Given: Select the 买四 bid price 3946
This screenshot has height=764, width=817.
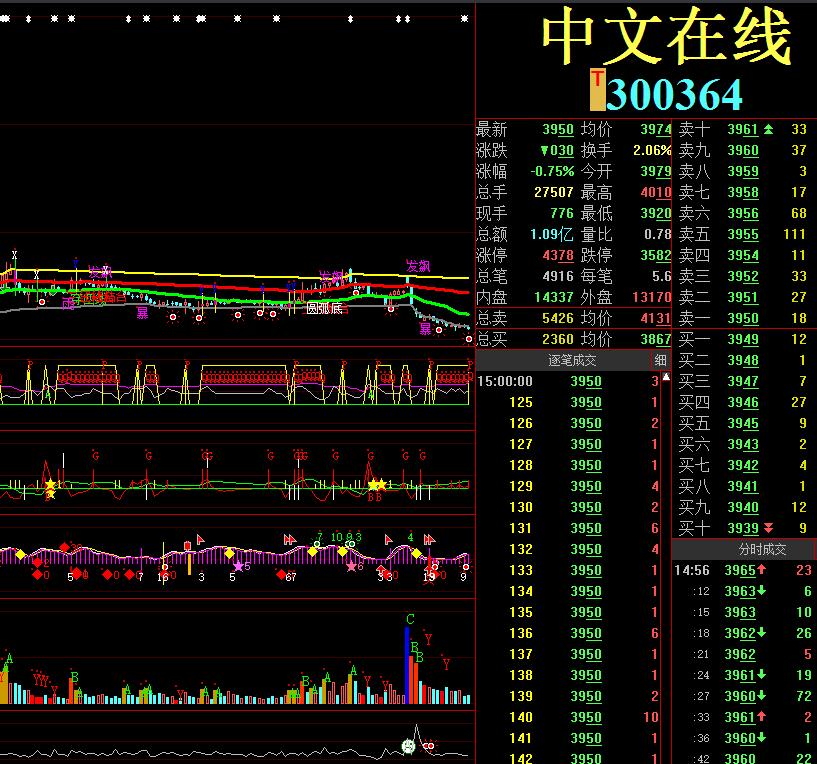Looking at the screenshot, I should point(742,402).
